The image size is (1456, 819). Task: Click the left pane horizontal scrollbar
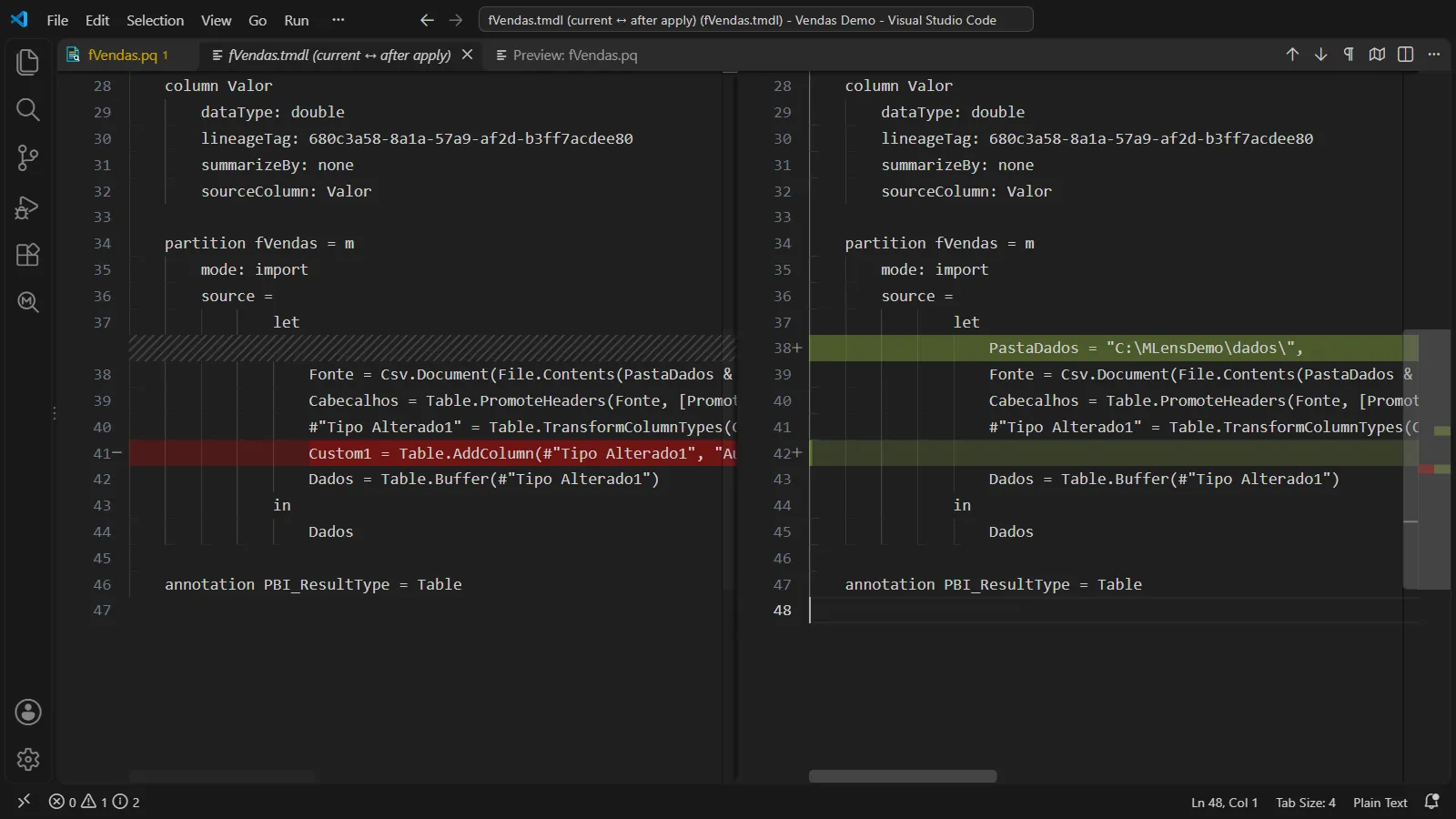pos(223,776)
